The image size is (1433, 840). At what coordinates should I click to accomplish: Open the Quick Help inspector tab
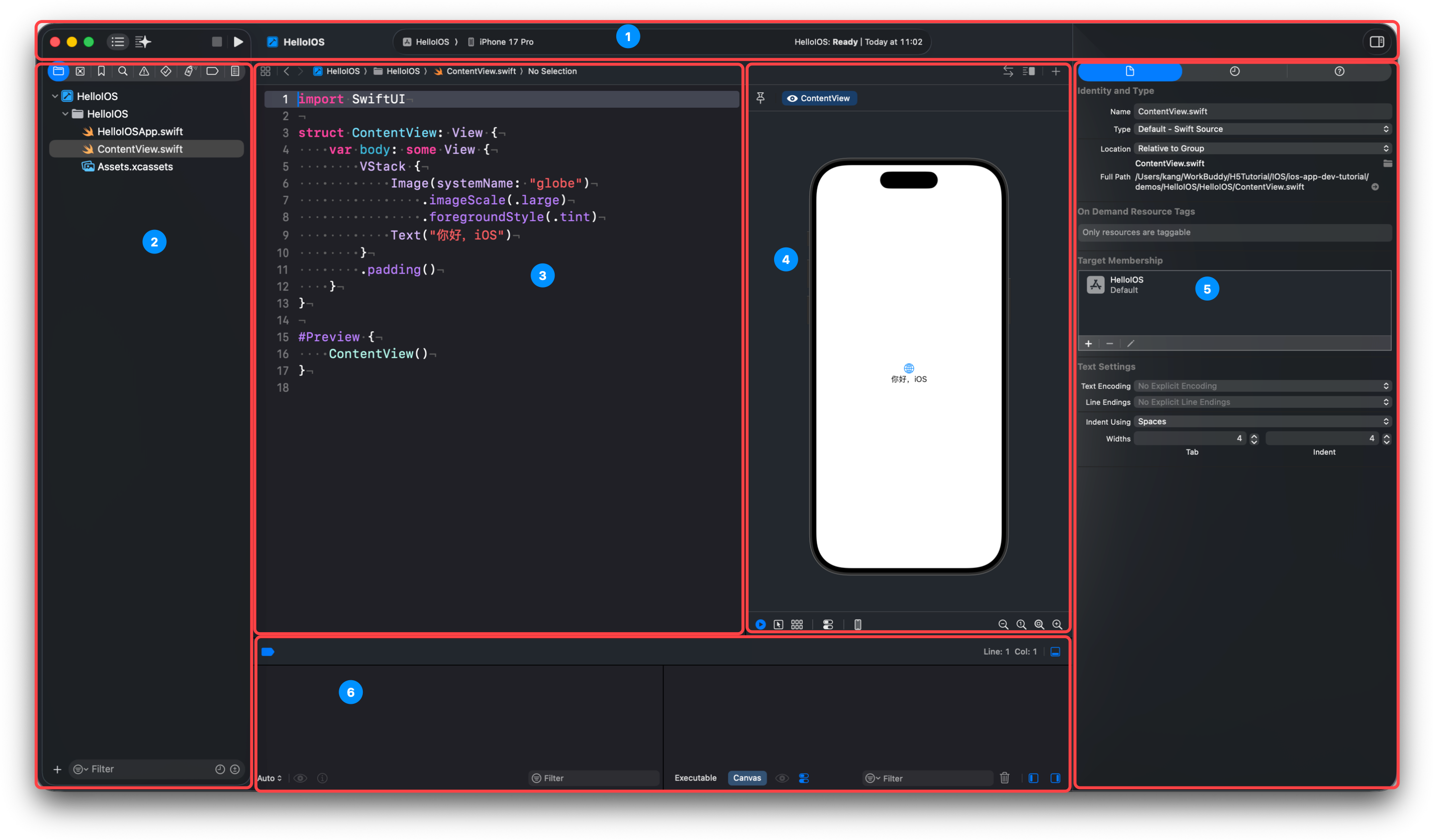pos(1339,71)
